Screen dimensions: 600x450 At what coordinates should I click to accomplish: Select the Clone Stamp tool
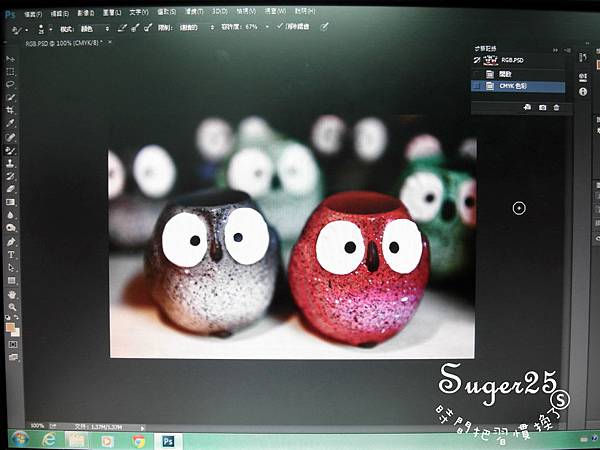pos(11,162)
